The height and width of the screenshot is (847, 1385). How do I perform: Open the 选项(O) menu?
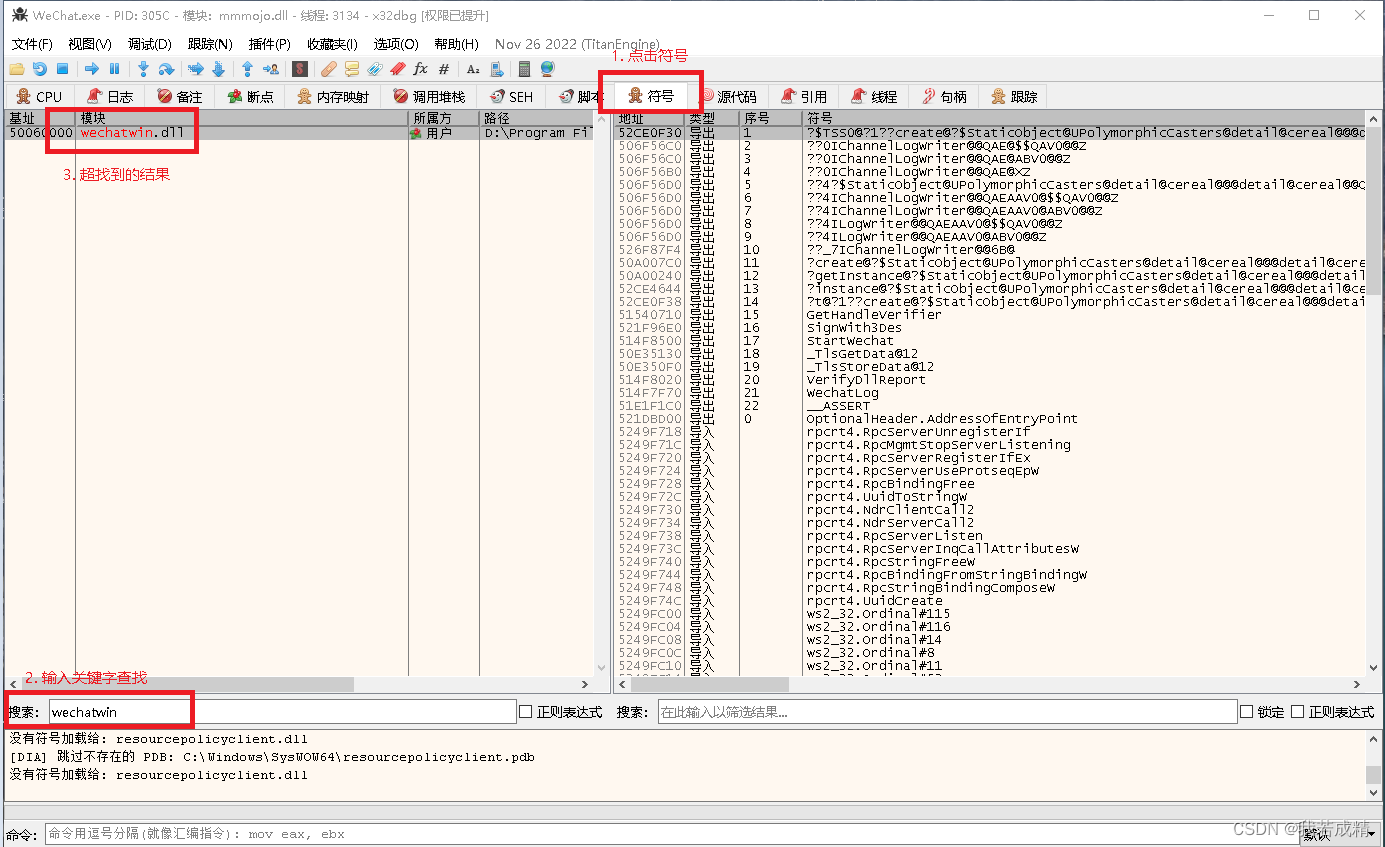[396, 44]
